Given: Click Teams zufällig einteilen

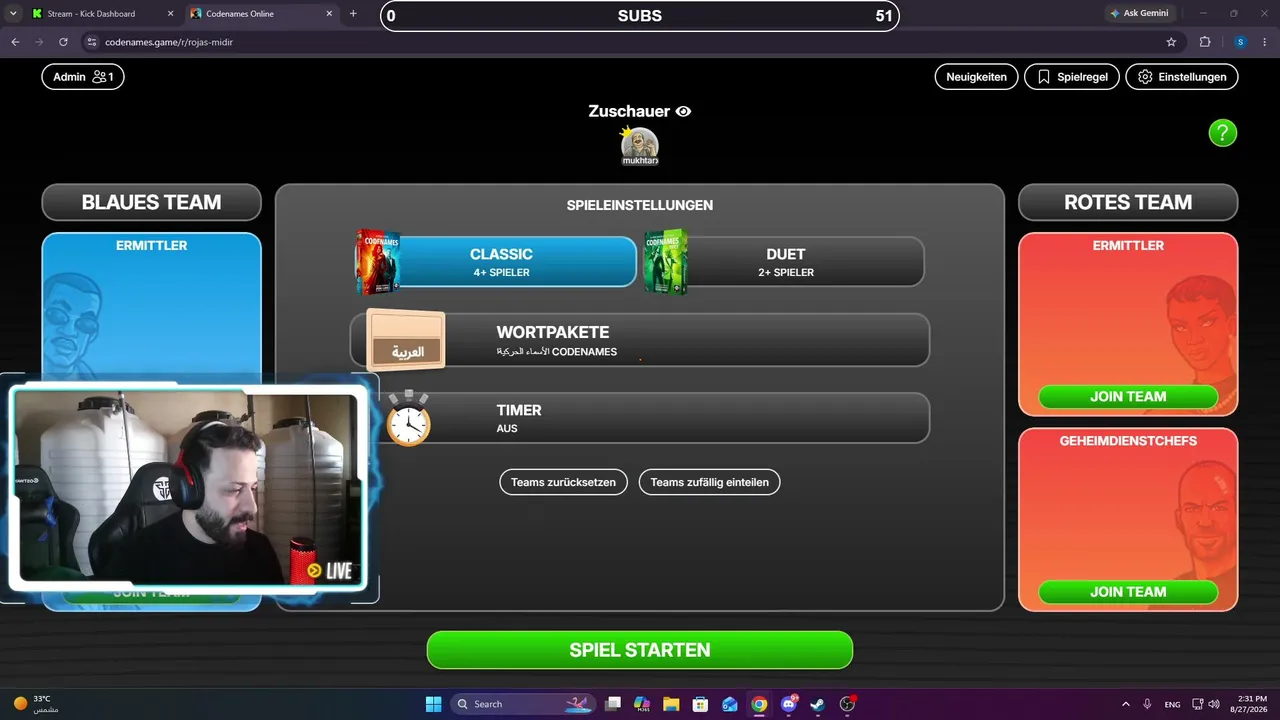Looking at the screenshot, I should [x=710, y=482].
